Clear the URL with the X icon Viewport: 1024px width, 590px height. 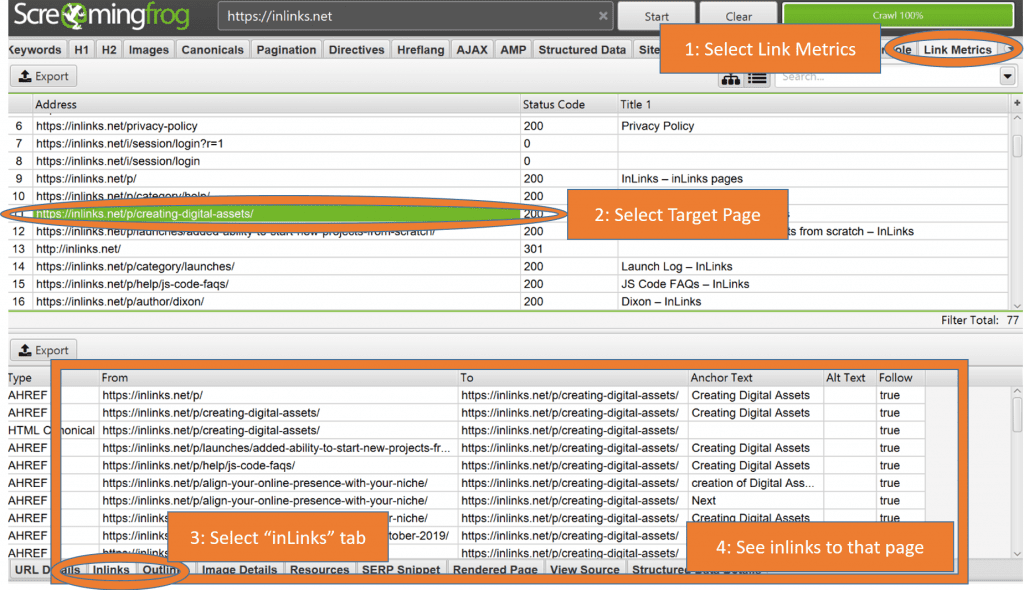603,16
